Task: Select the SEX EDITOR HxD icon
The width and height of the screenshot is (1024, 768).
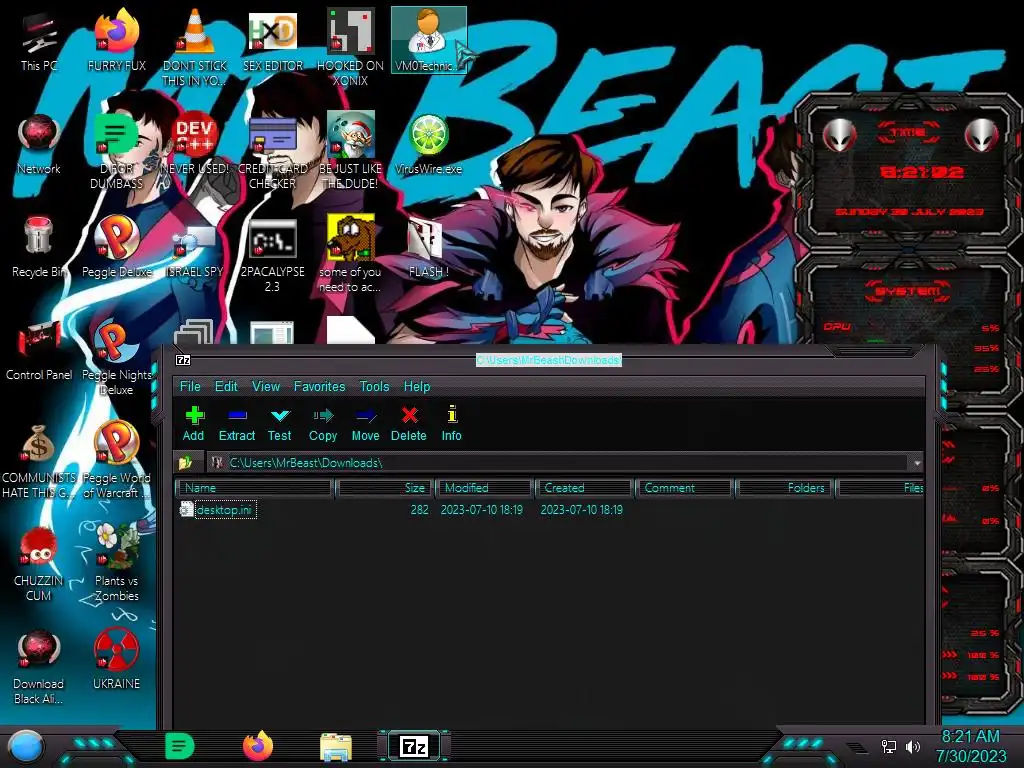Action: pyautogui.click(x=273, y=42)
